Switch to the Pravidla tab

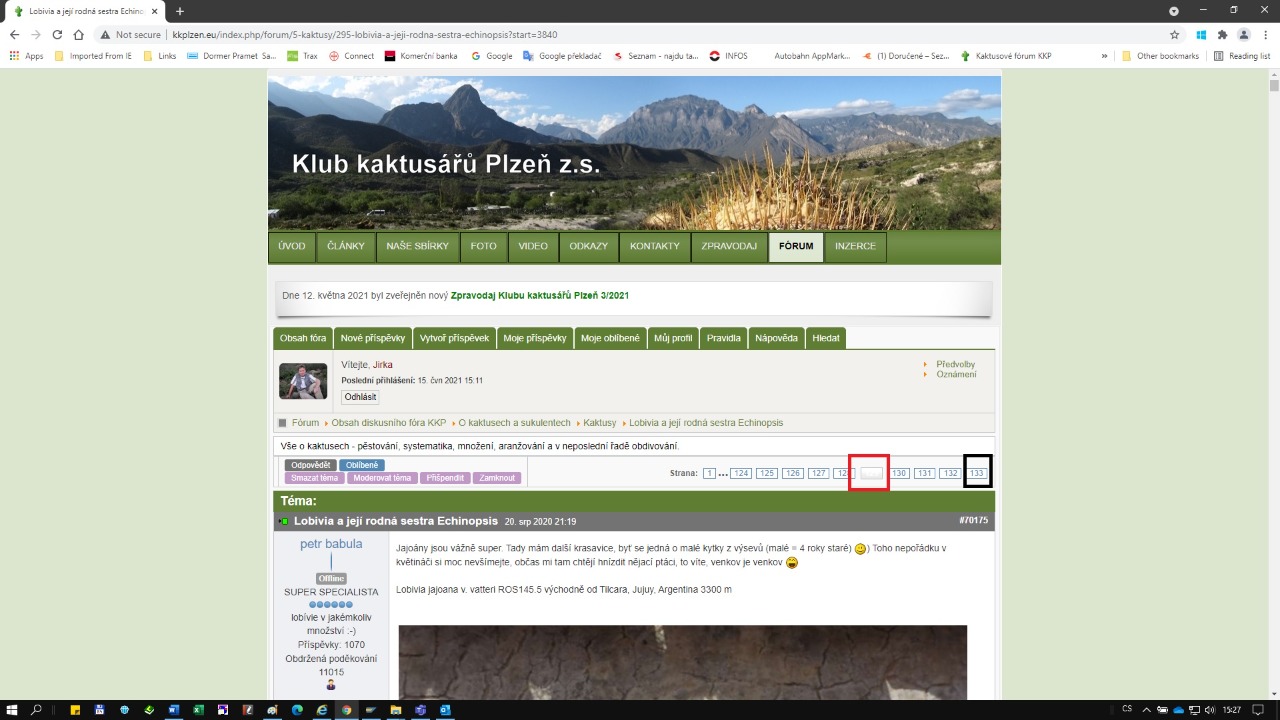pos(724,338)
